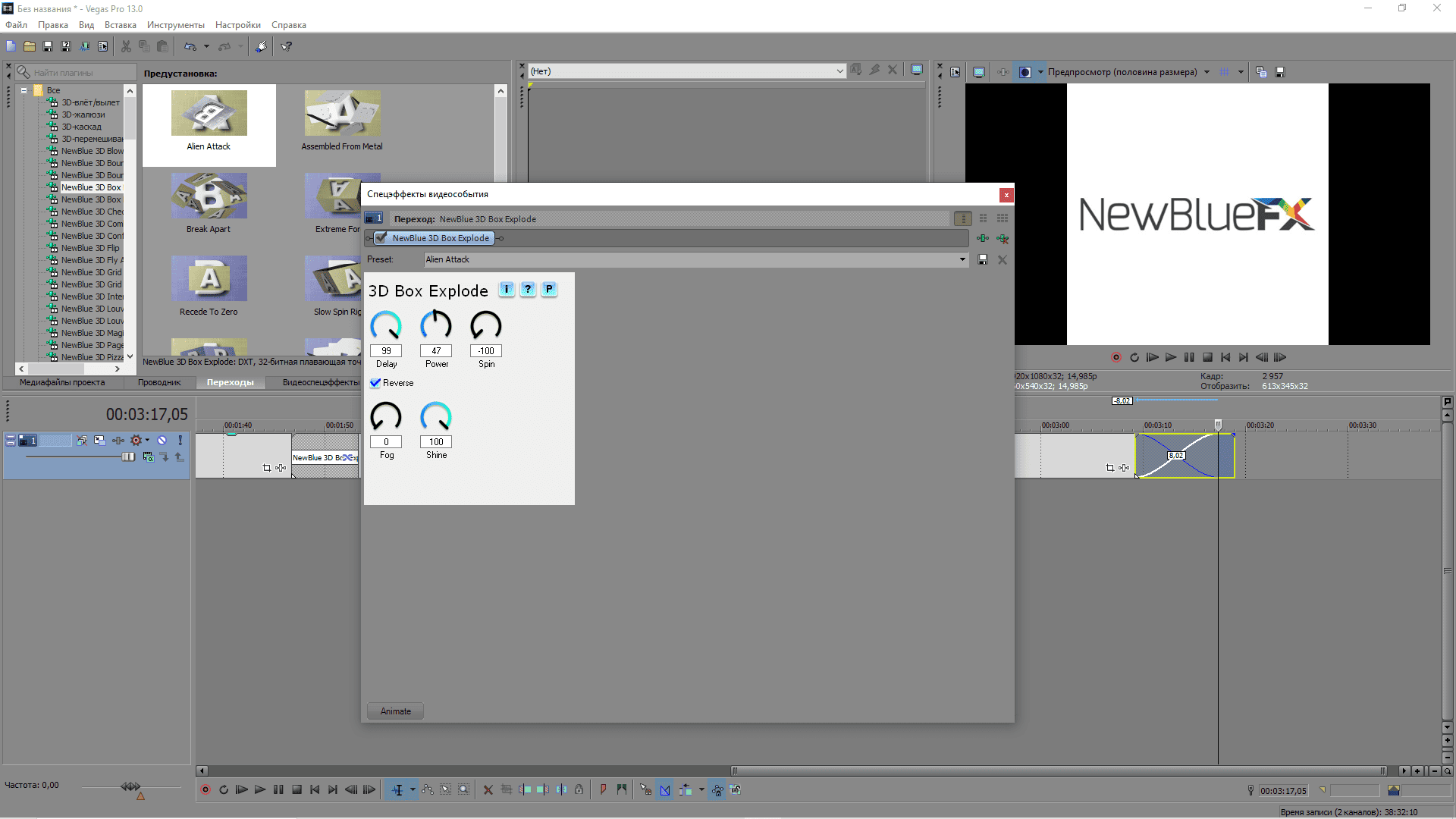
Task: Click the Power dial knob
Action: [436, 325]
